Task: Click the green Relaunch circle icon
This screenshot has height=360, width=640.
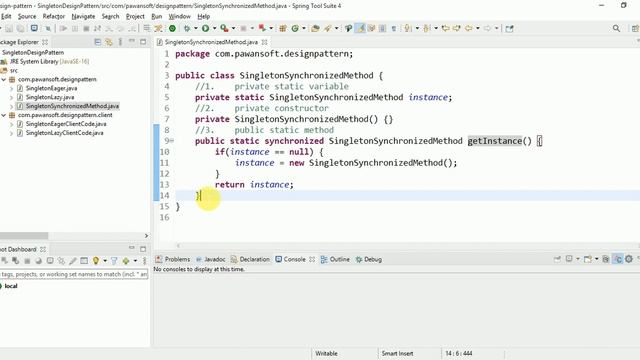Action: pyautogui.click(x=172, y=28)
